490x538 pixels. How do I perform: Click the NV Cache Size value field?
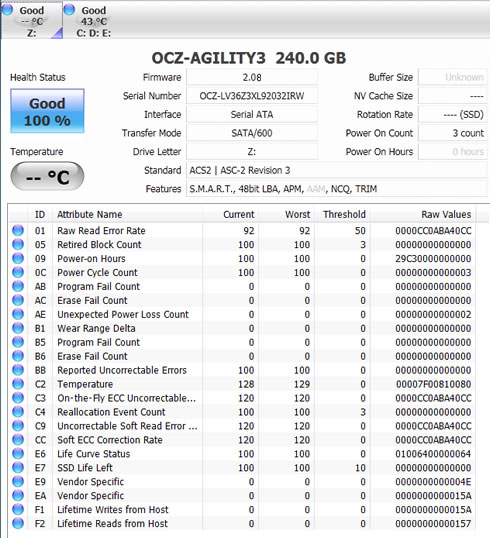coord(453,96)
